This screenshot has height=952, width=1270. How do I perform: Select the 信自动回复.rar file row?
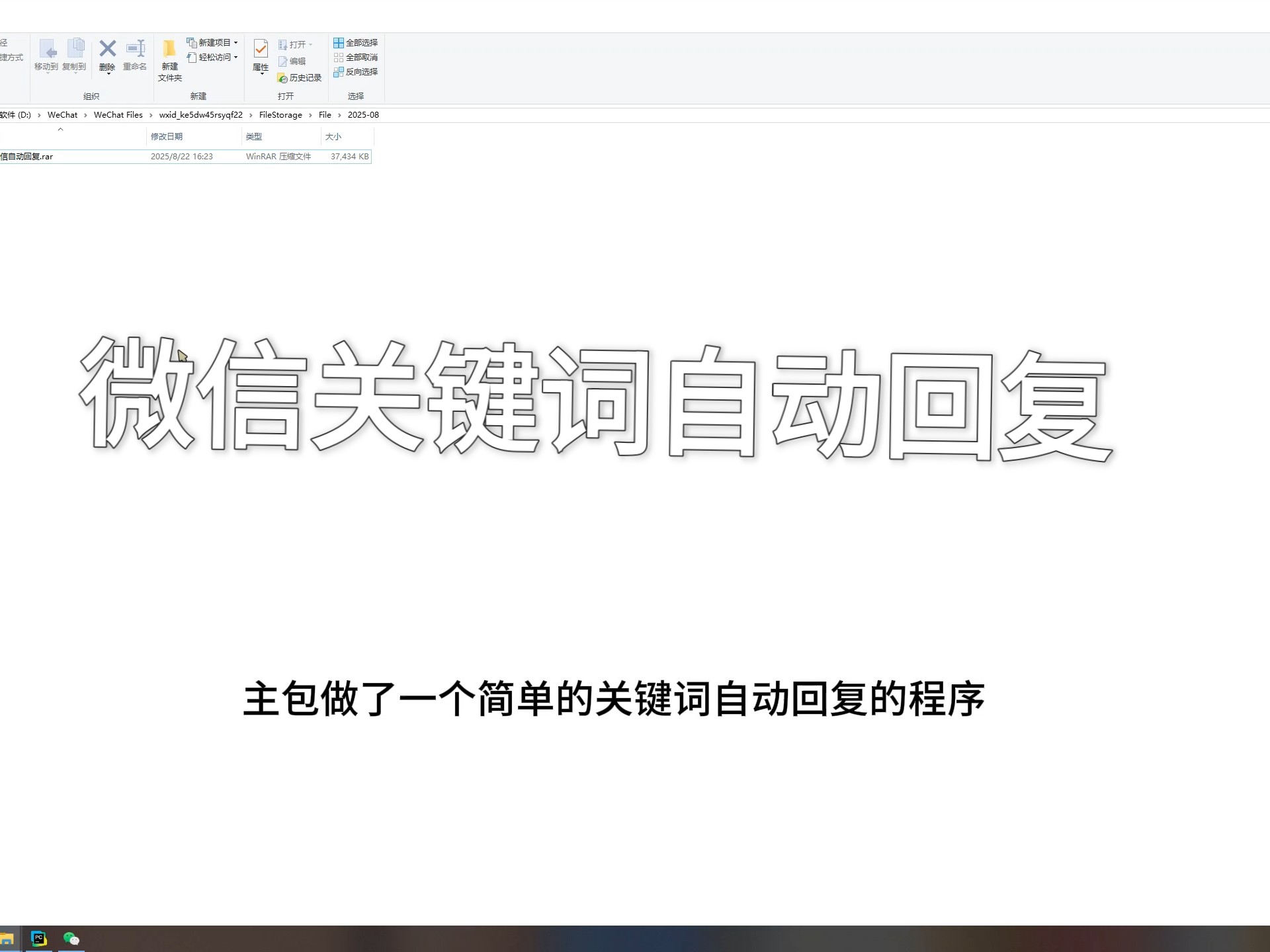click(x=185, y=157)
